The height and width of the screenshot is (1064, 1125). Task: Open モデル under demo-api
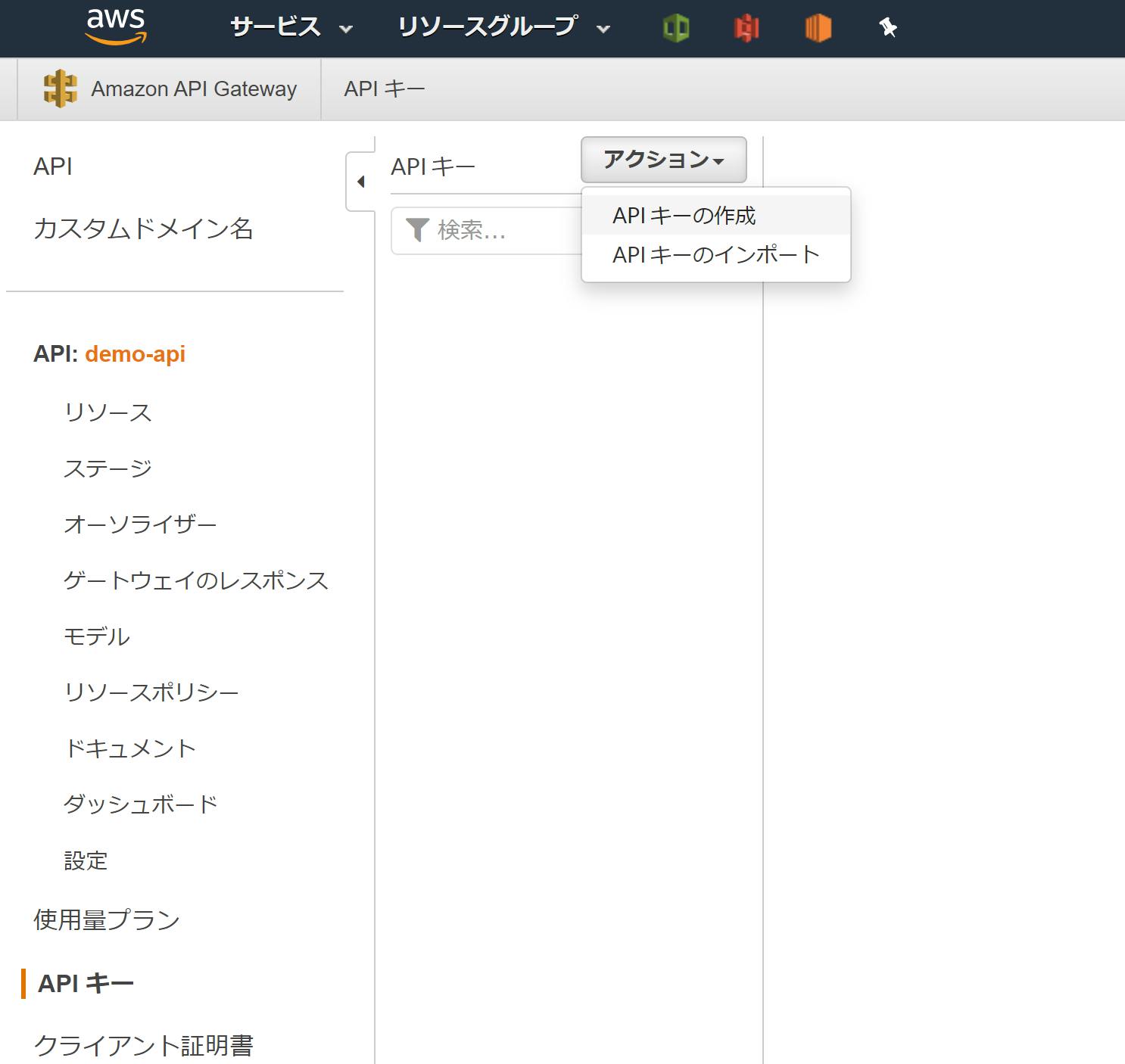[97, 636]
